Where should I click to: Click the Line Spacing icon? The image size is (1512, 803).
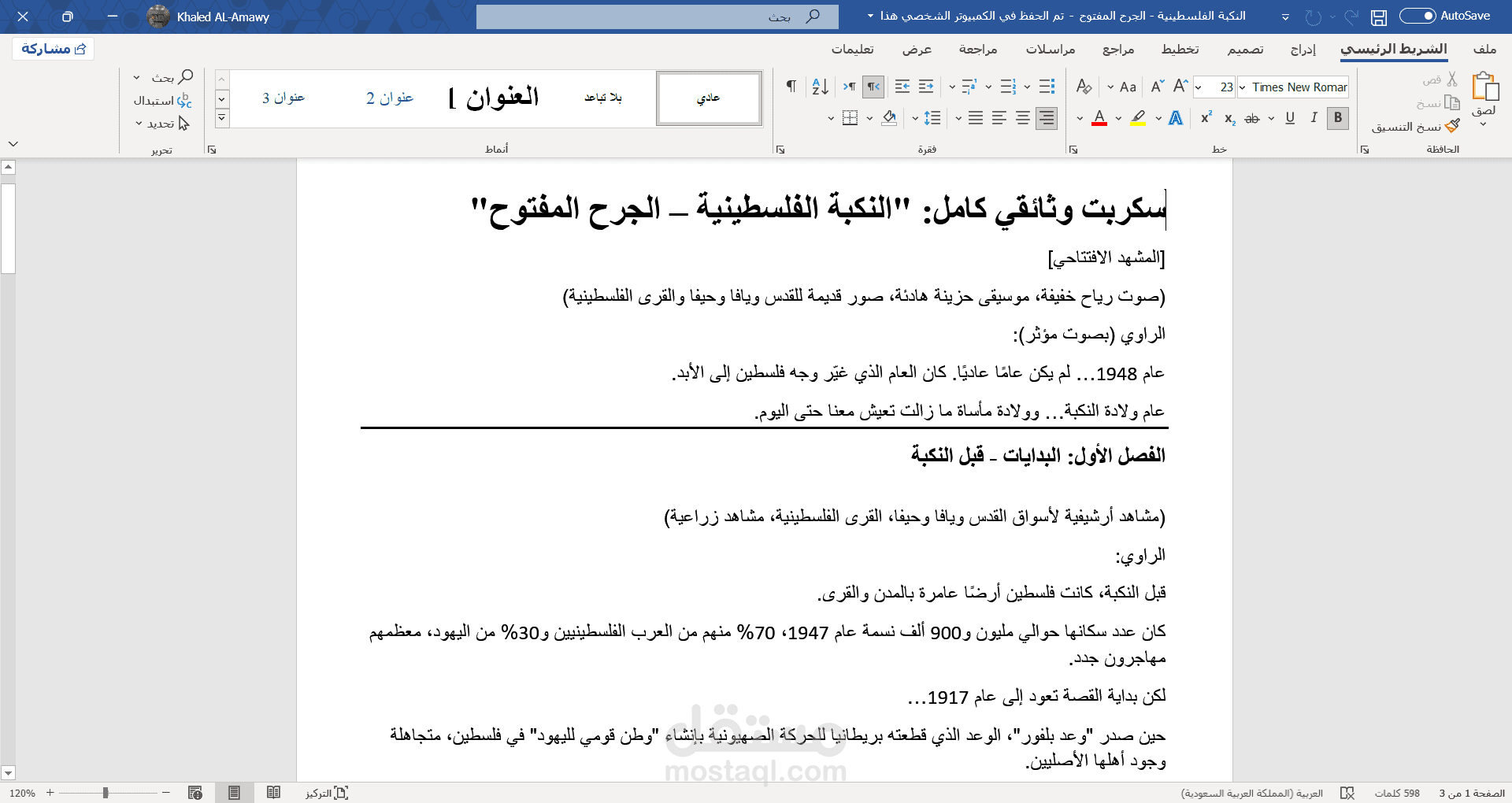932,118
